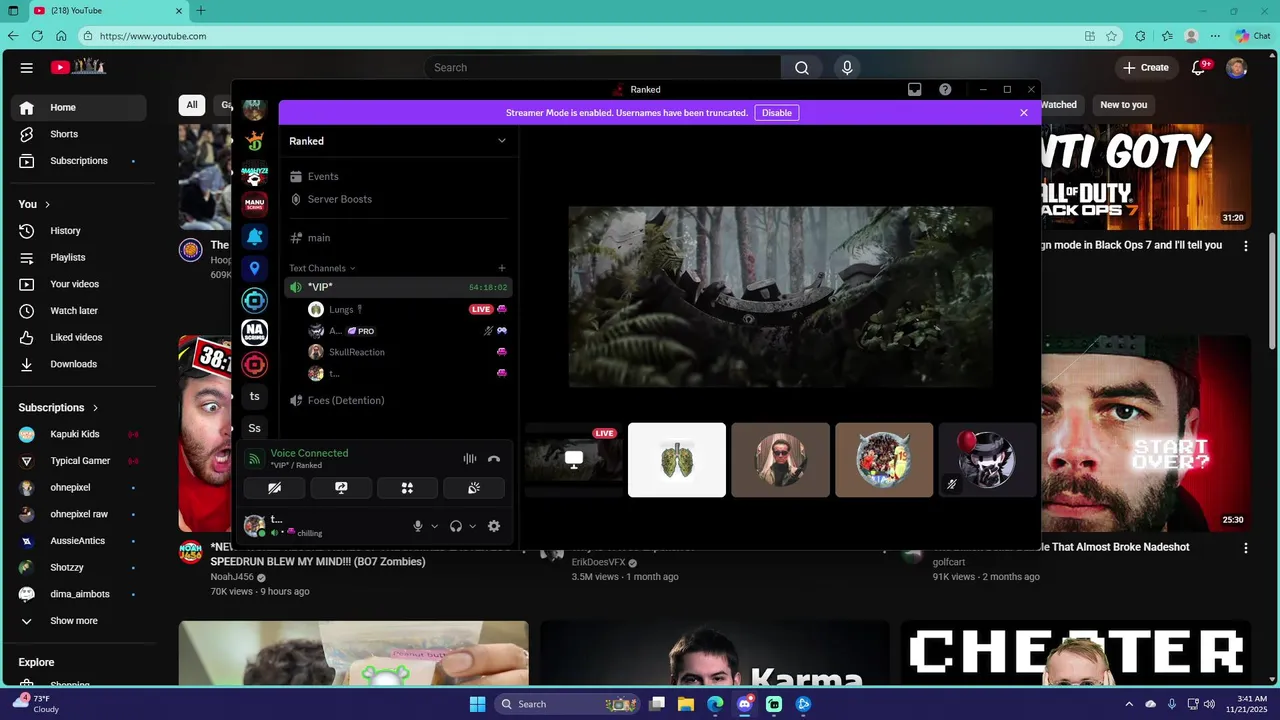Screen dimensions: 1280x720
Task: Open Subscriptions in YouTube sidebar
Action: click(79, 161)
